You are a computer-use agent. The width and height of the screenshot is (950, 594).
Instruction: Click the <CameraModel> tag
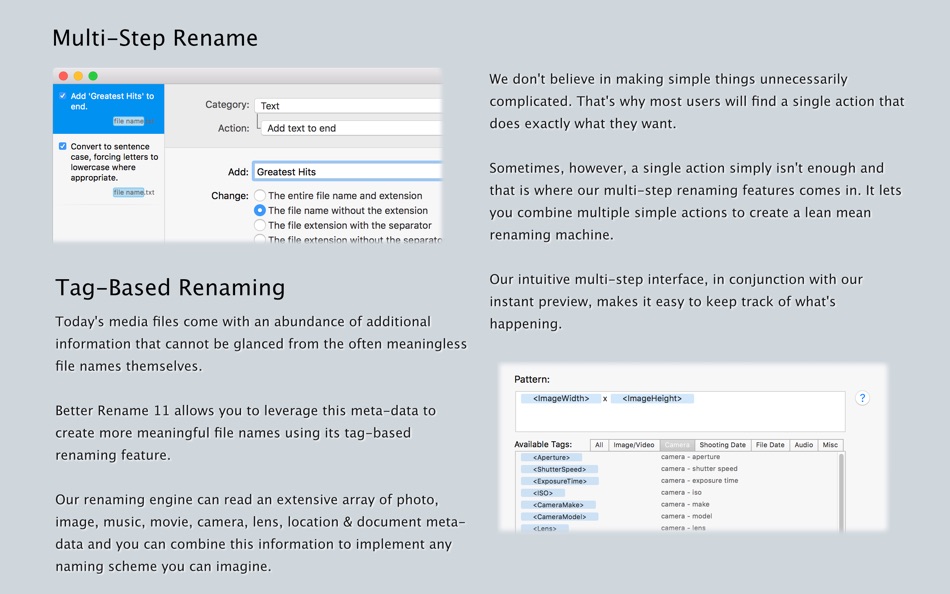click(x=559, y=516)
